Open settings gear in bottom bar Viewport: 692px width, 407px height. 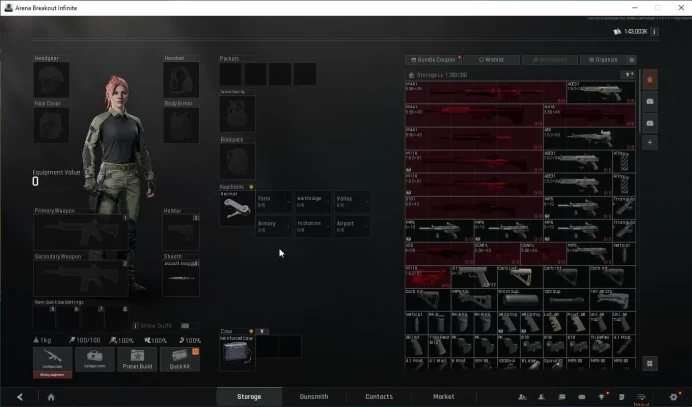click(x=673, y=397)
